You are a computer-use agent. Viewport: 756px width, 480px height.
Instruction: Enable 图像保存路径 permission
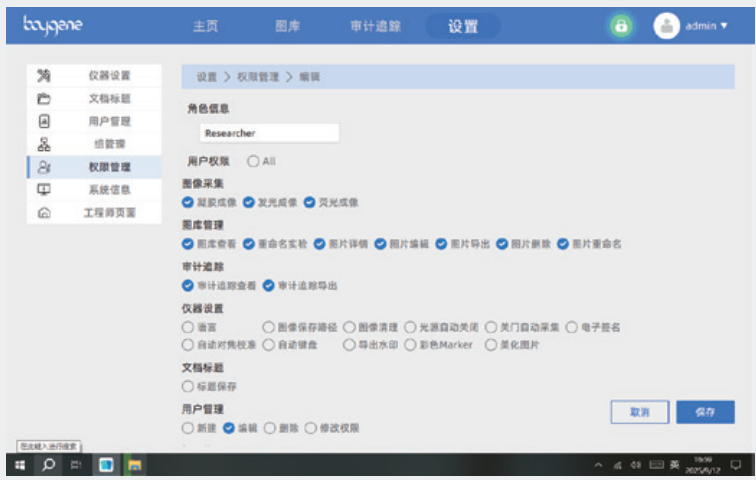pos(269,328)
